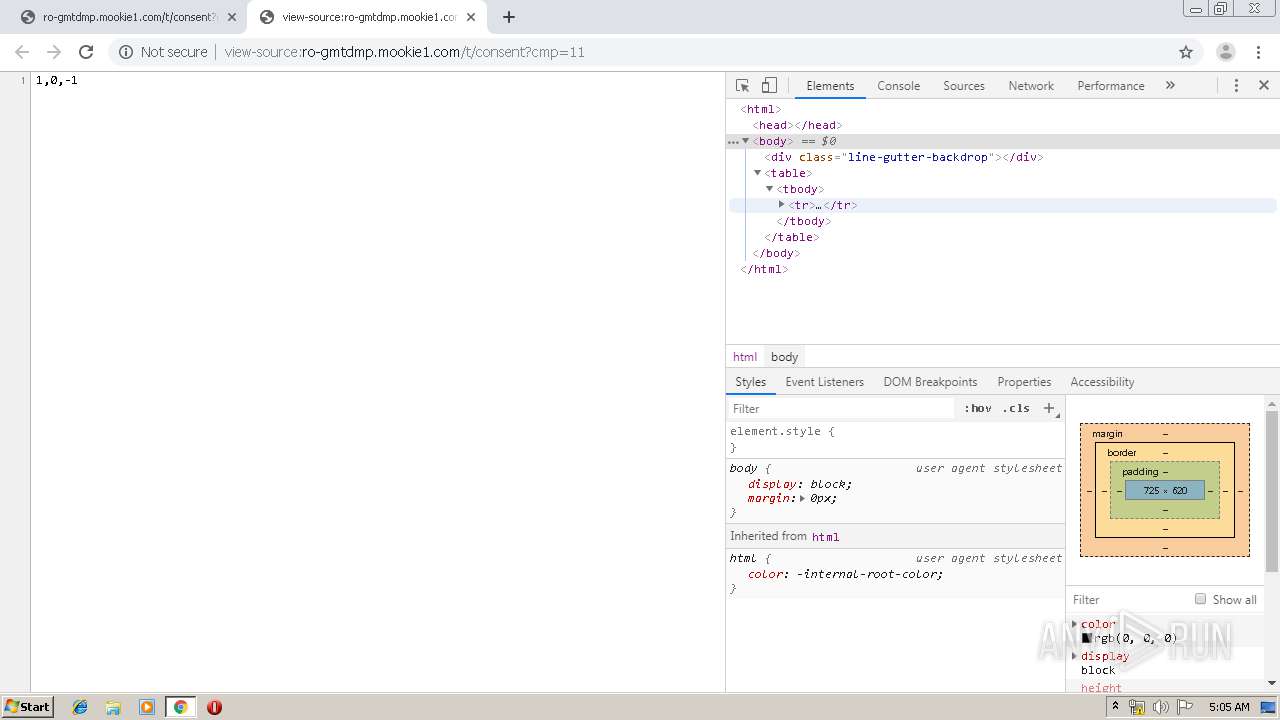The height and width of the screenshot is (720, 1280).
Task: Open media player from taskbar
Action: 146,707
